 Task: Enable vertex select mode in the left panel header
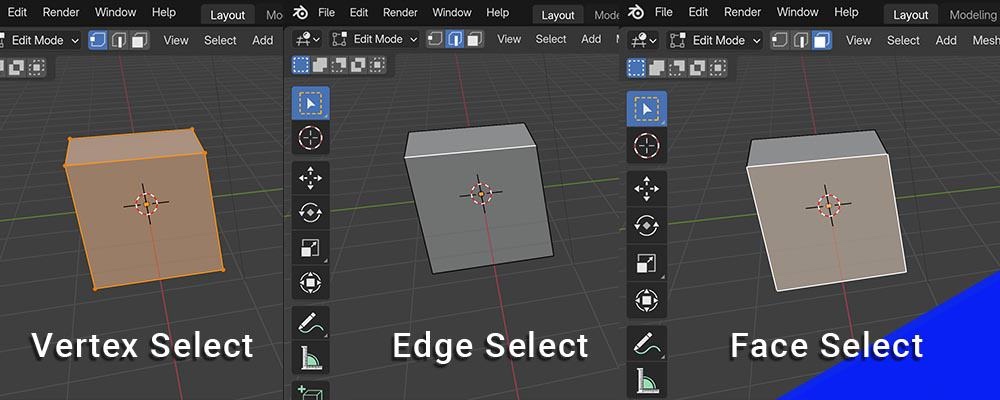click(98, 40)
